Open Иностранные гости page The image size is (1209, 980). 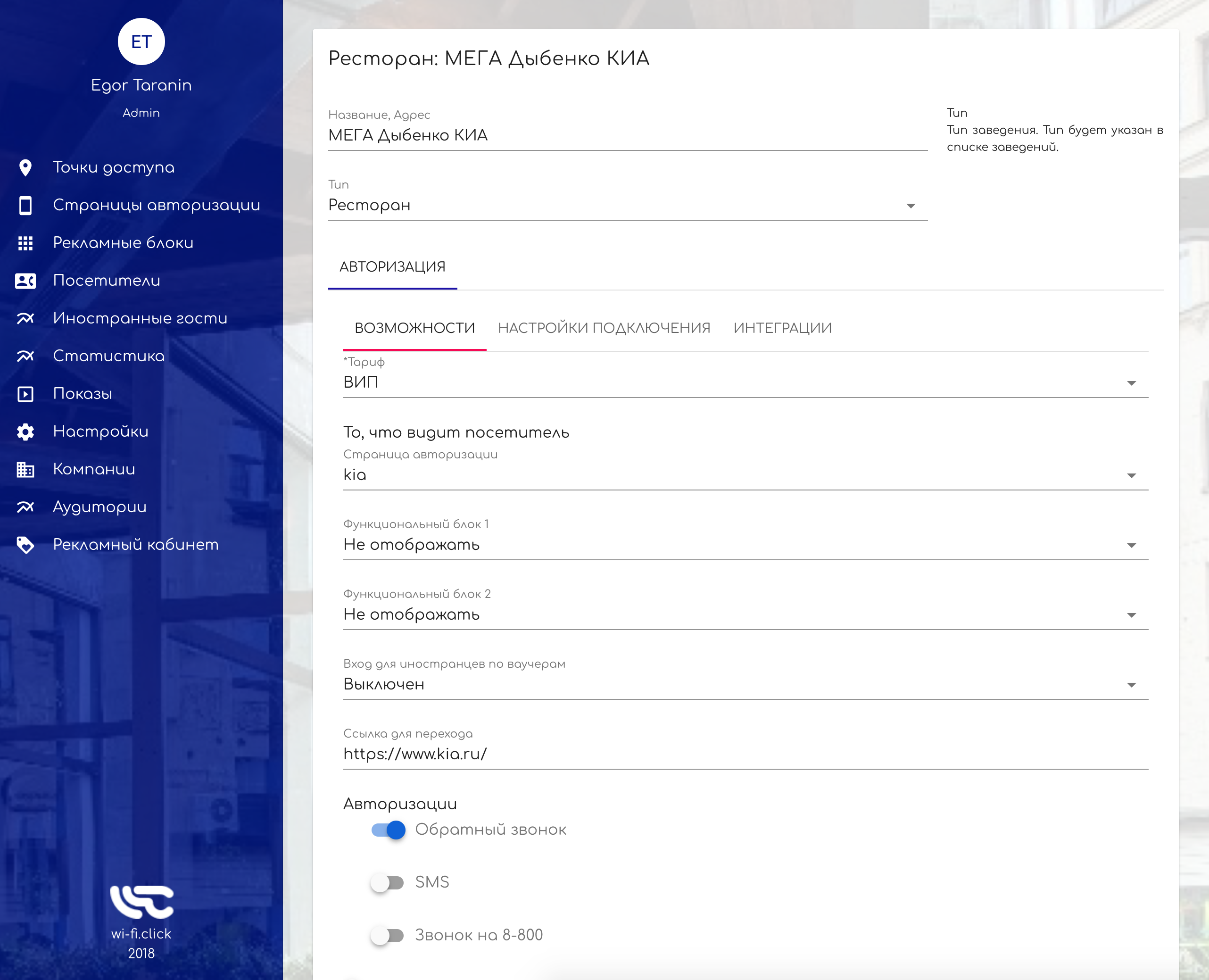[140, 318]
